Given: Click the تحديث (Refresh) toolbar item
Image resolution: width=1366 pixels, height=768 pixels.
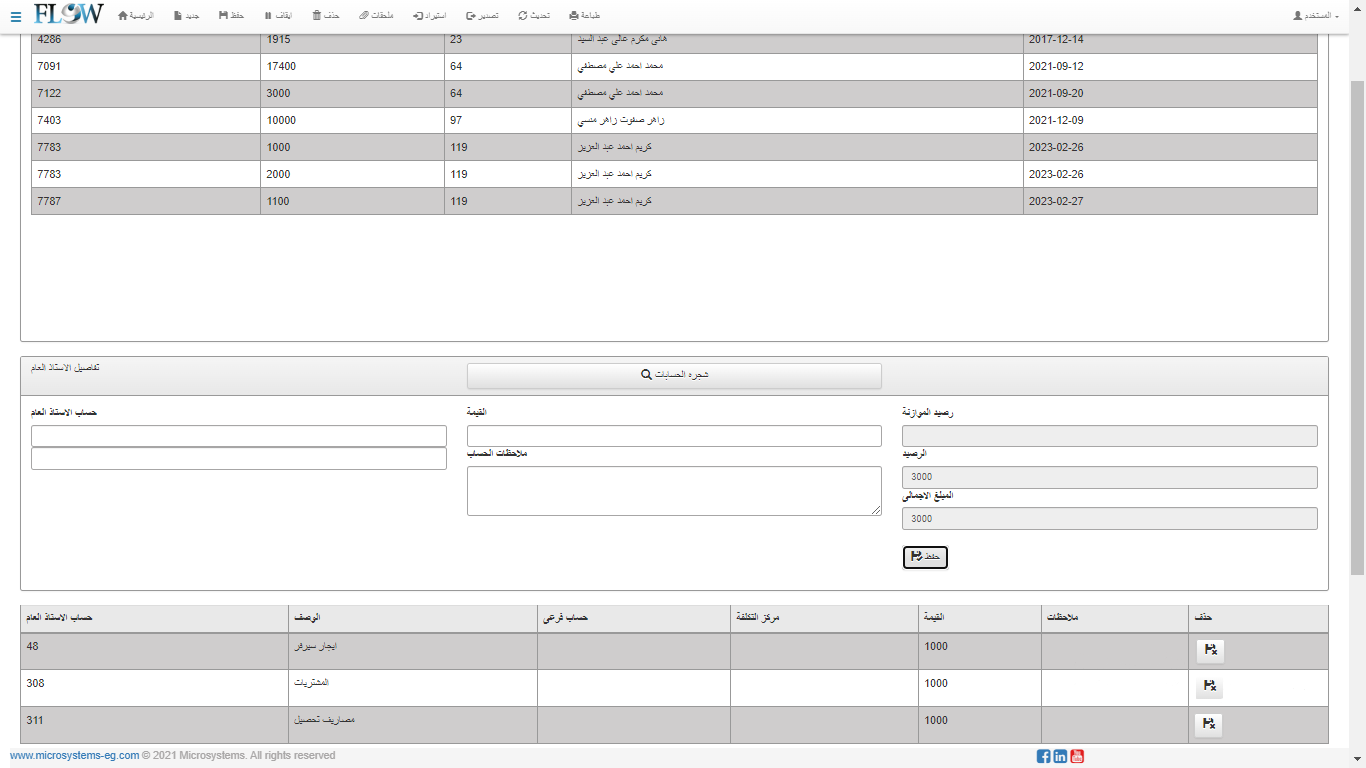Looking at the screenshot, I should click(534, 16).
